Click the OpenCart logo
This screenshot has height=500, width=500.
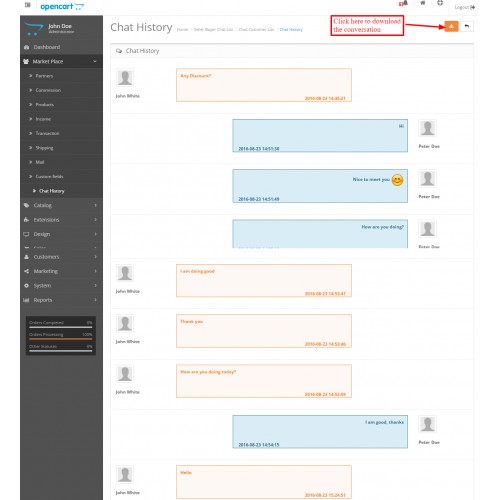(x=62, y=6)
